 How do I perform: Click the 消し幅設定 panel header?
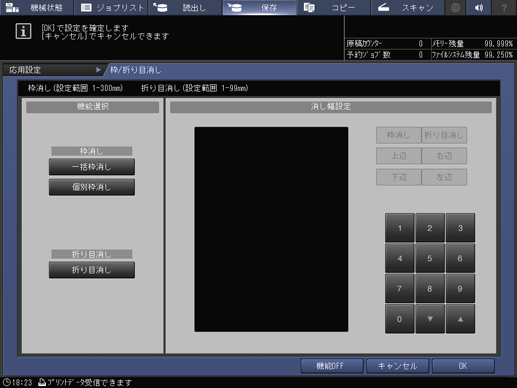click(x=331, y=107)
